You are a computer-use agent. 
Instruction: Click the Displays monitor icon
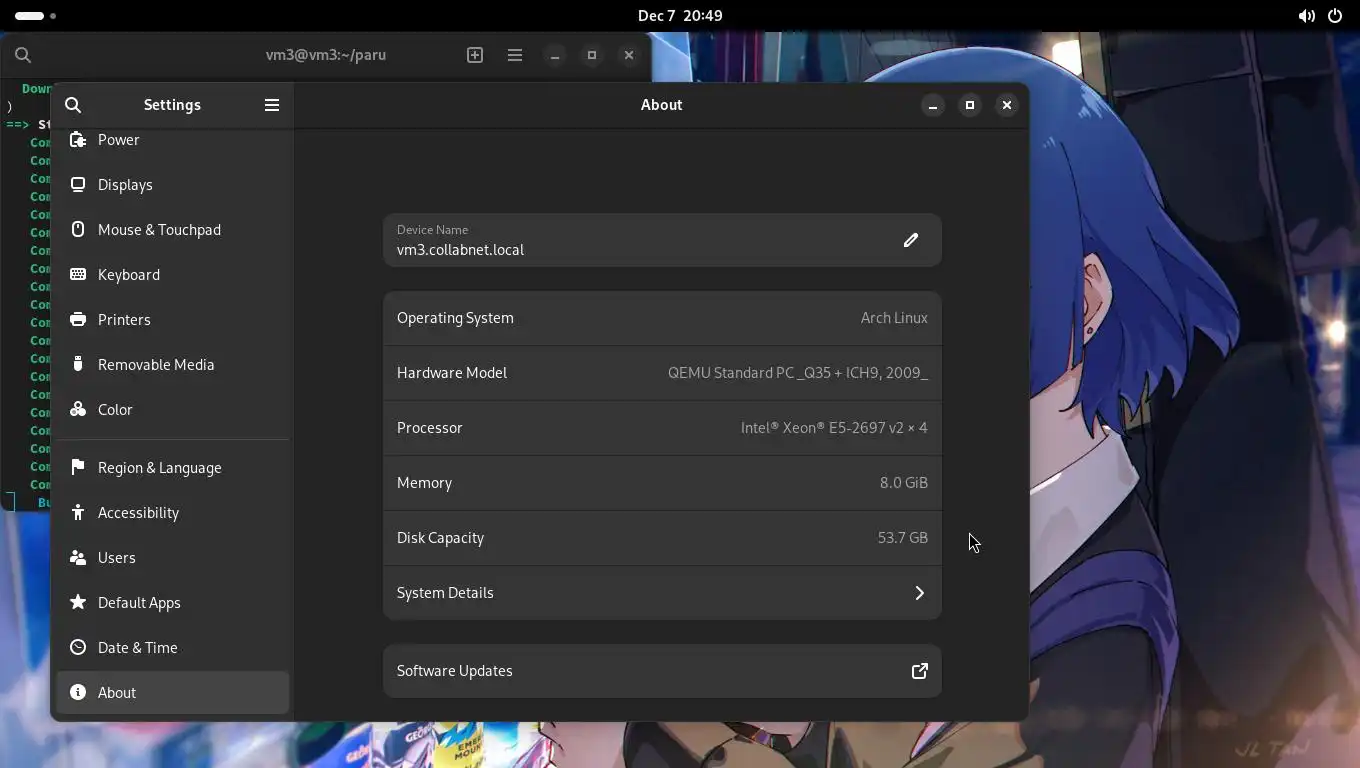point(78,185)
